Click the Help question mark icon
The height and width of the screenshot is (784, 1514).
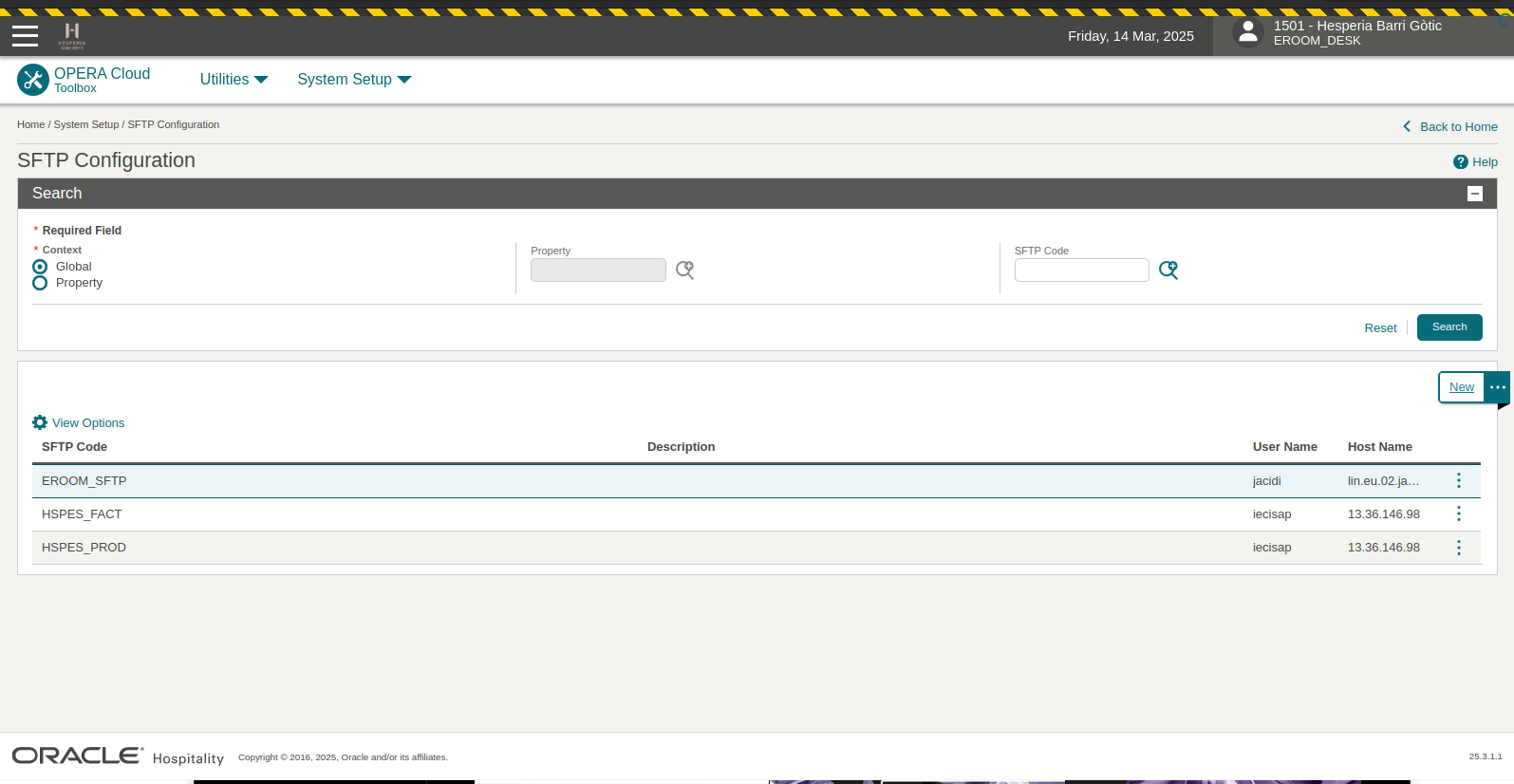click(x=1460, y=162)
